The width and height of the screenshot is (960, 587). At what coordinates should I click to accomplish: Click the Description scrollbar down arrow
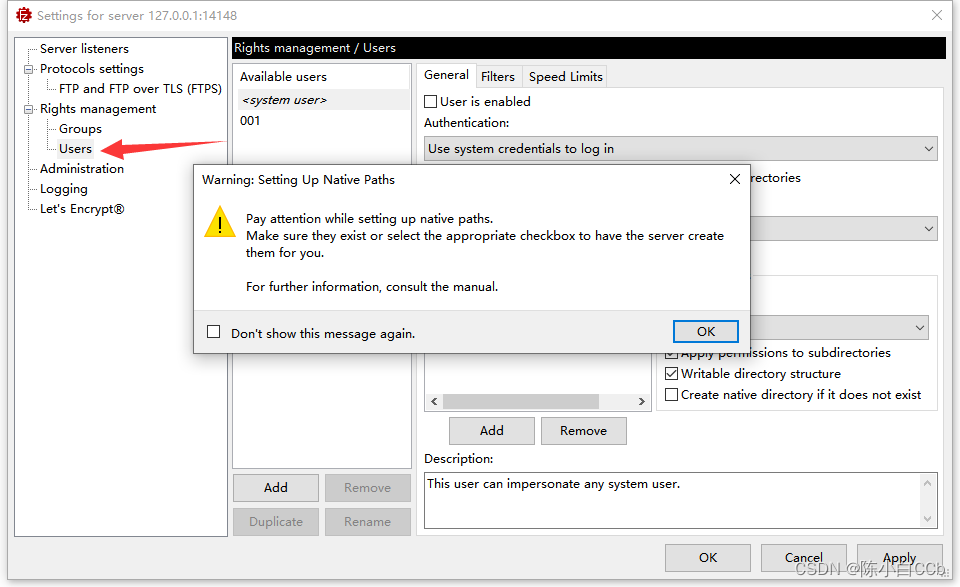pyautogui.click(x=927, y=519)
